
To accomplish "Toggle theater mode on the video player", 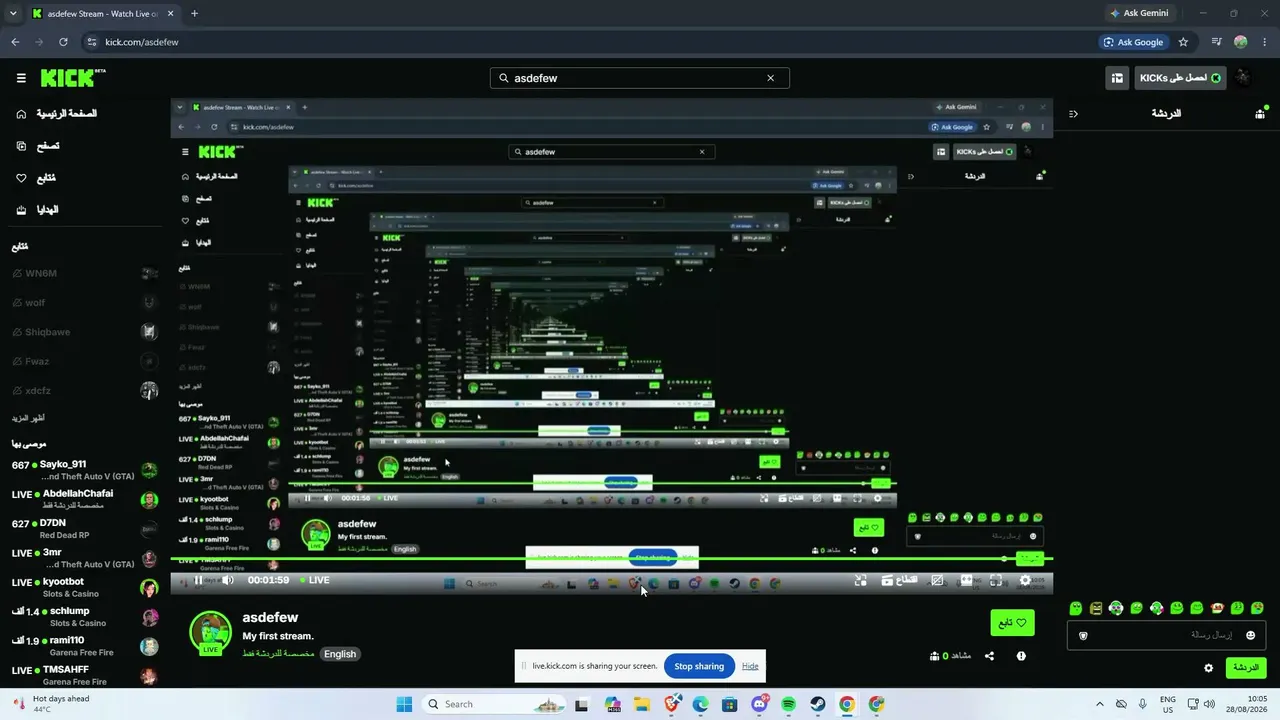I will click(966, 580).
